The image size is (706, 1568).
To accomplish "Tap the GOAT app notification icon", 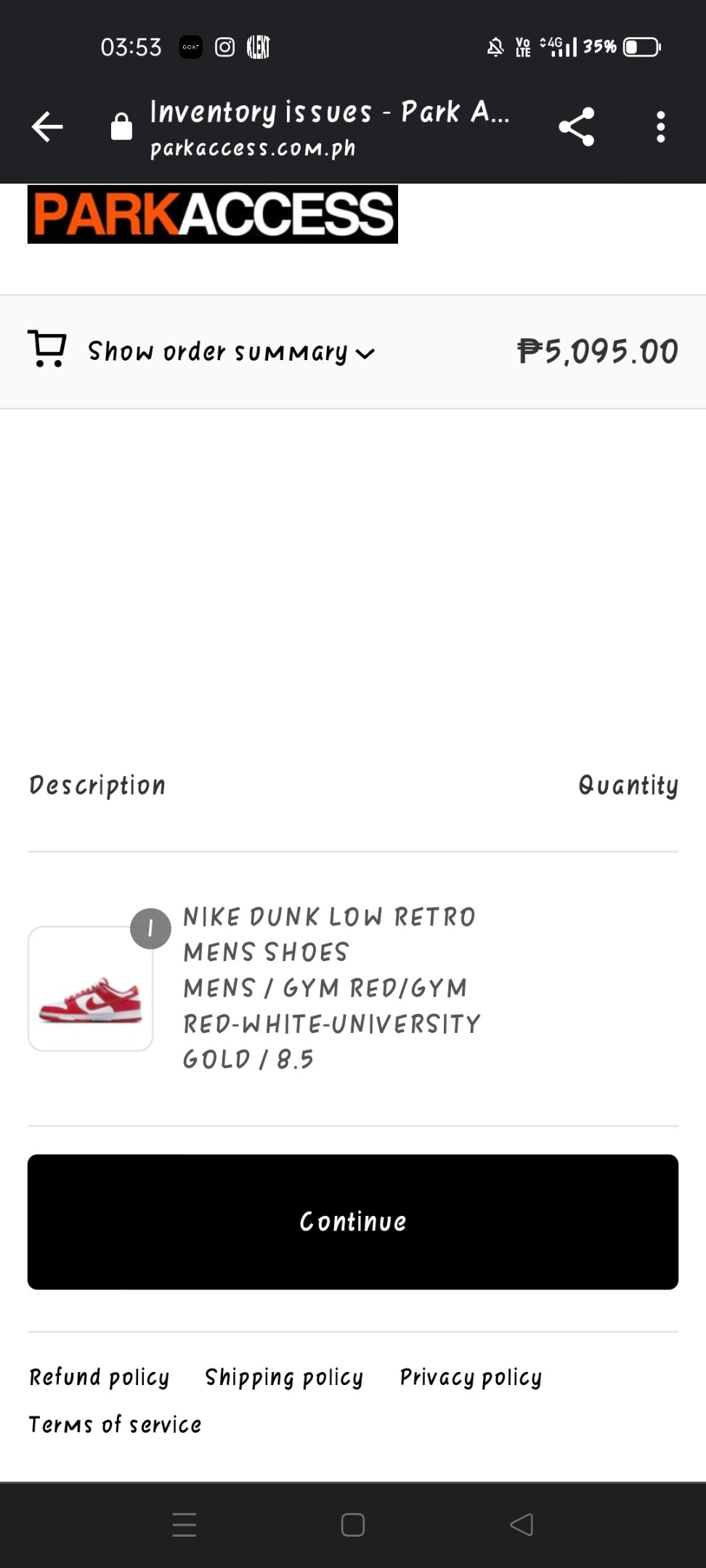I will click(x=191, y=47).
